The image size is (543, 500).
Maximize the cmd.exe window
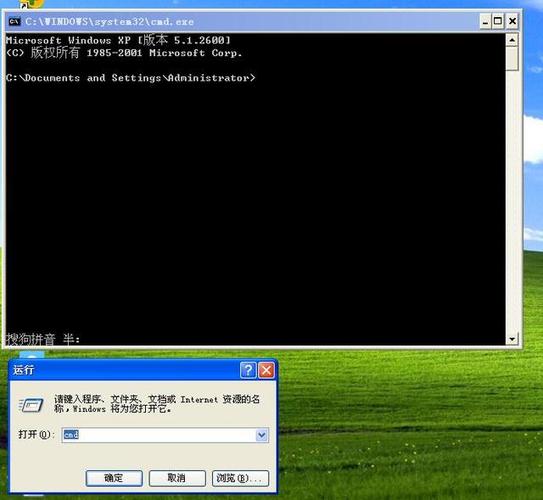pyautogui.click(x=498, y=22)
